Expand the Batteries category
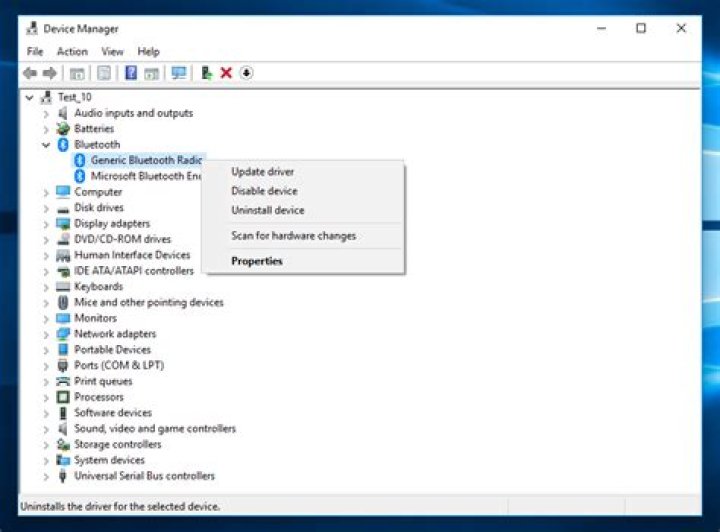The height and width of the screenshot is (532, 720). [46, 129]
